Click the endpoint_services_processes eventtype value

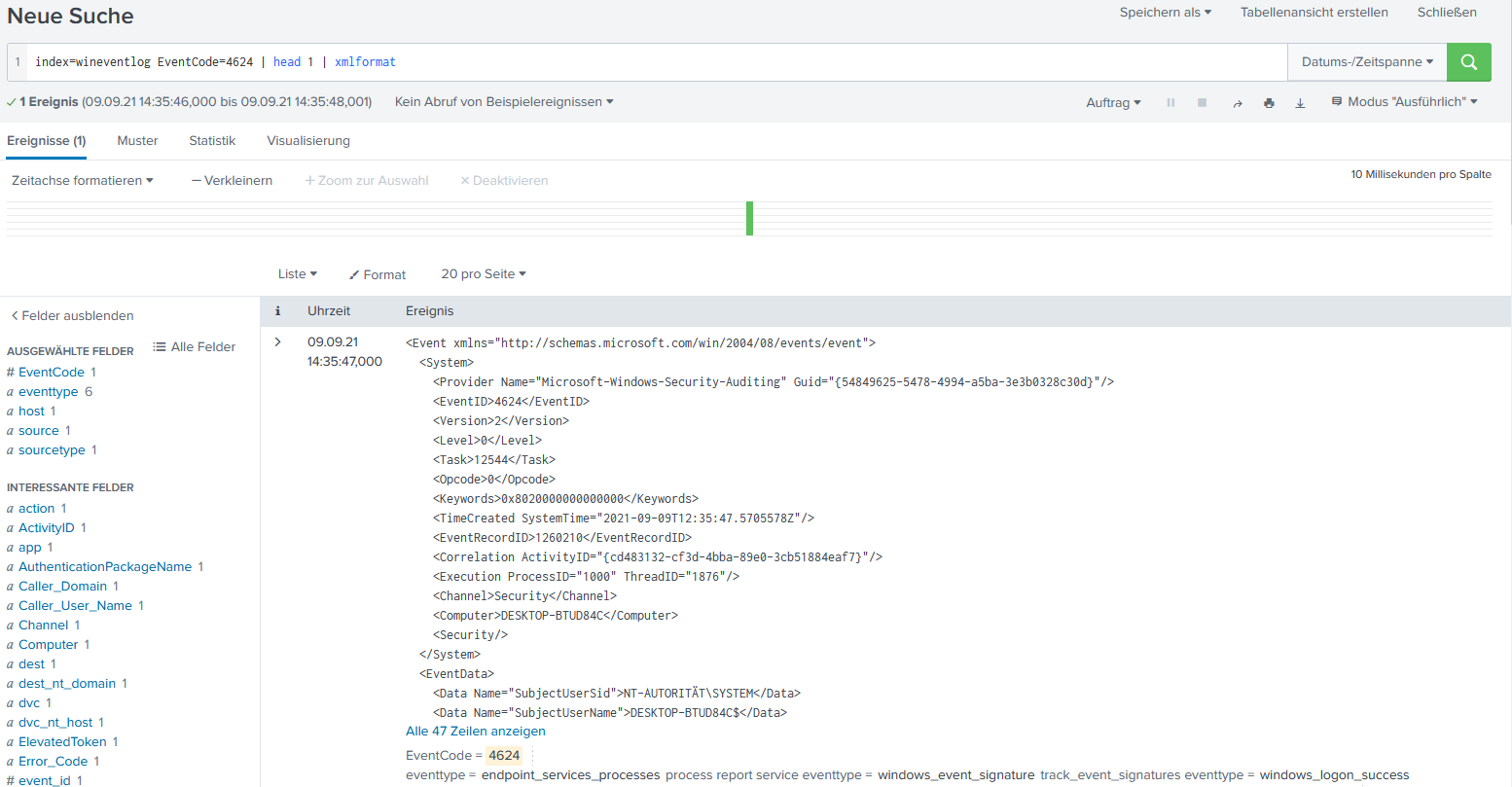pos(571,775)
